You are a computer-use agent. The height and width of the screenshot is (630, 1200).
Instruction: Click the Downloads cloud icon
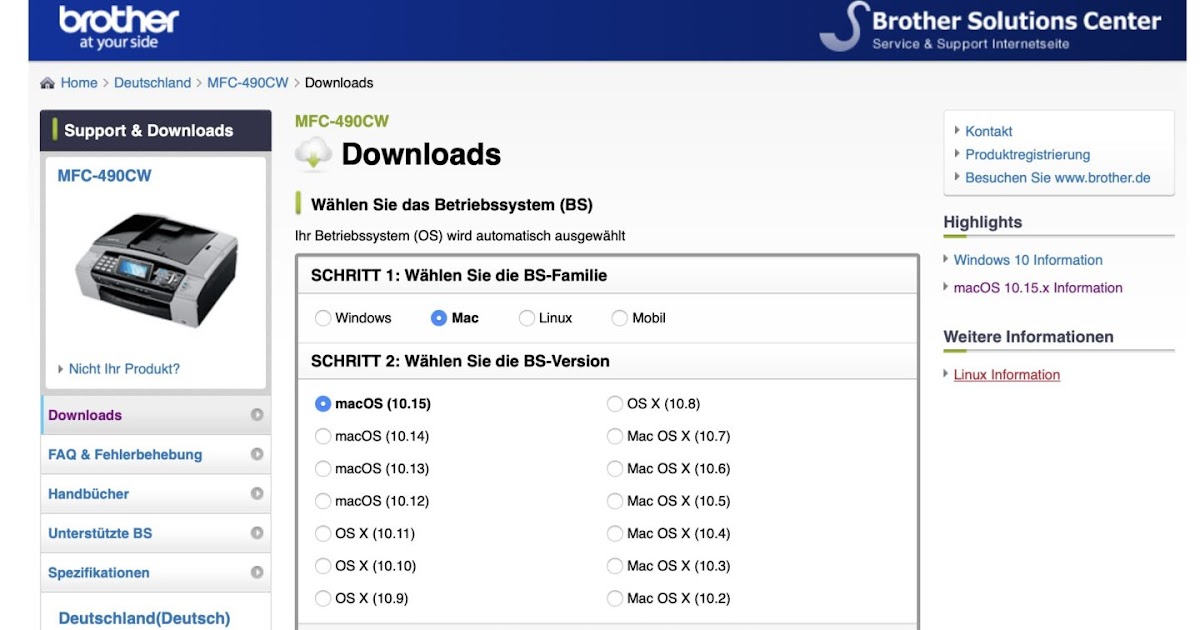point(313,154)
